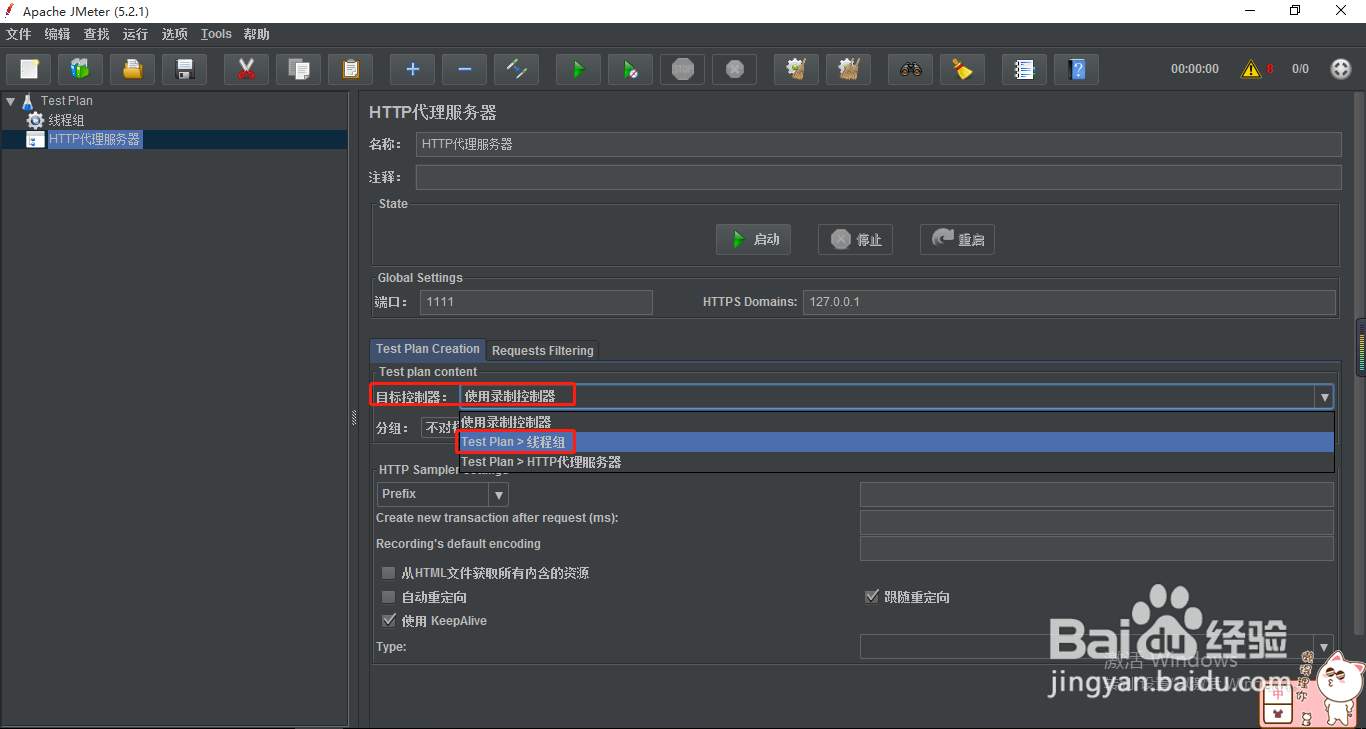Choose 使用录制控制器 in the dropdown list
Screen dimensions: 1366x729
pos(896,422)
